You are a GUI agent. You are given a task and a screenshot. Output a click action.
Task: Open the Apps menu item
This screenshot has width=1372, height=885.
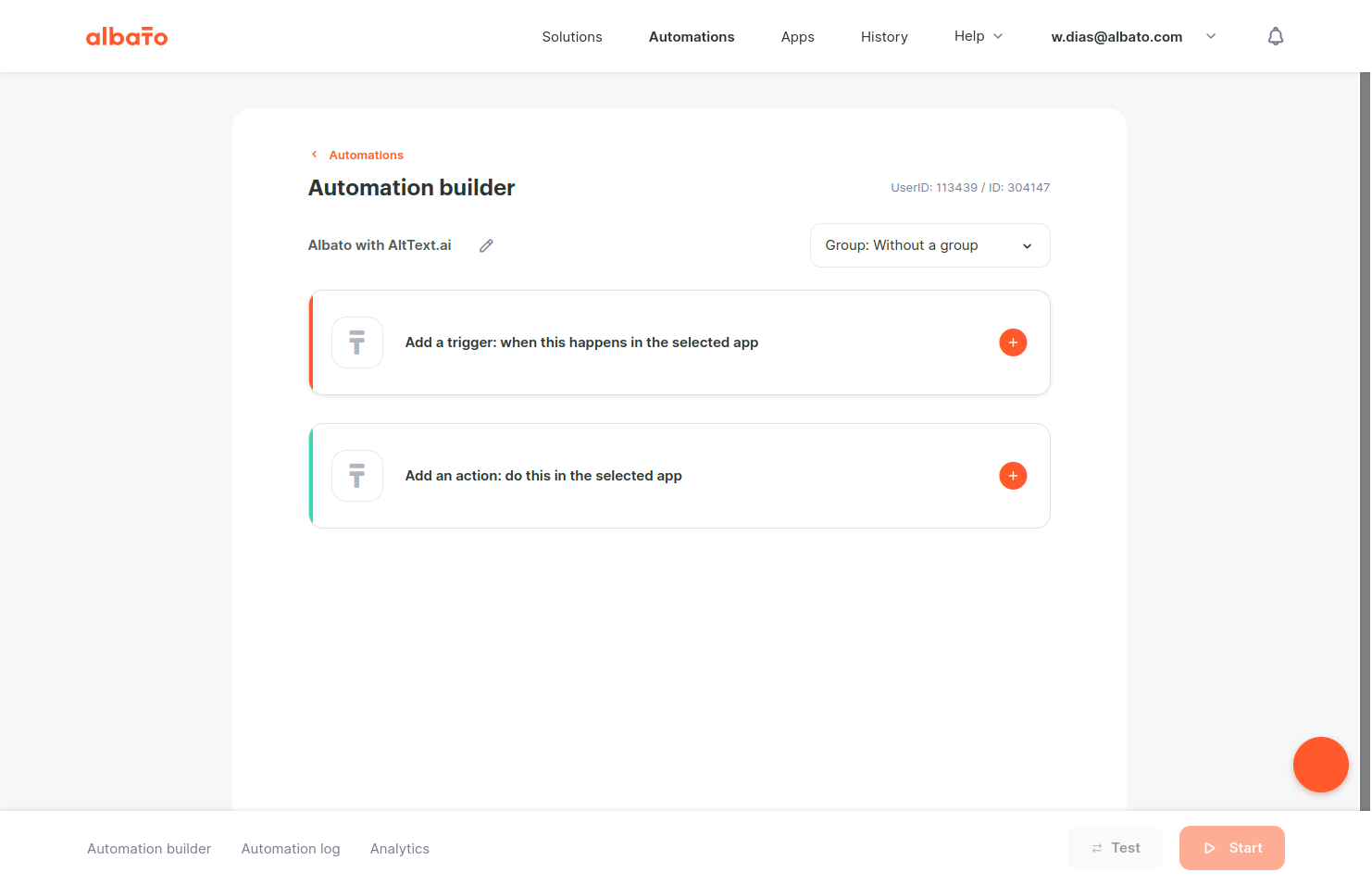[x=797, y=36]
